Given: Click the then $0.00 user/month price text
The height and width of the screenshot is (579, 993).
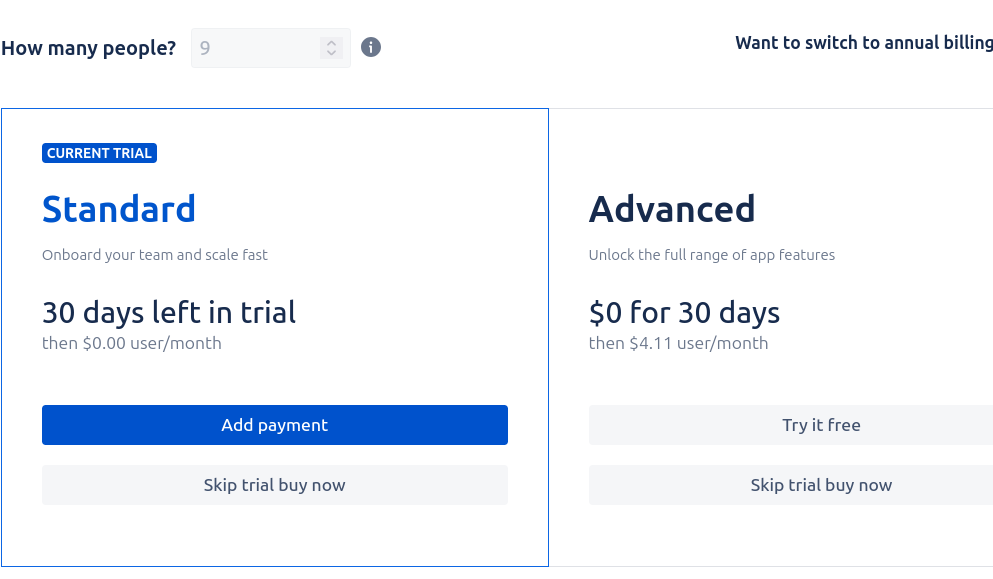Looking at the screenshot, I should (x=132, y=343).
